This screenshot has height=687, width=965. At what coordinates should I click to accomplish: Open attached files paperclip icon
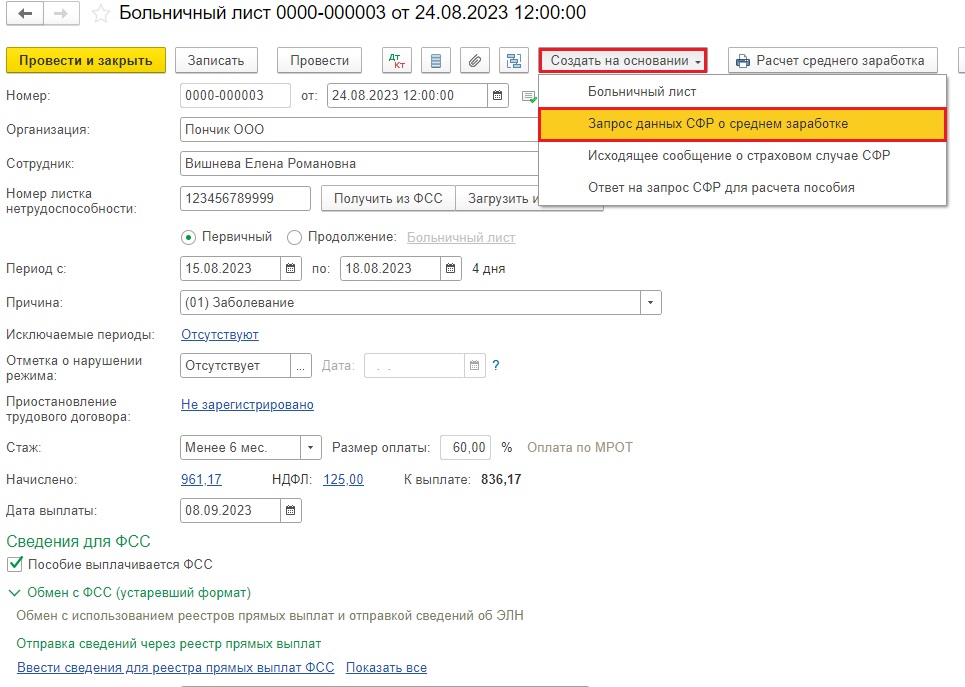click(x=474, y=60)
